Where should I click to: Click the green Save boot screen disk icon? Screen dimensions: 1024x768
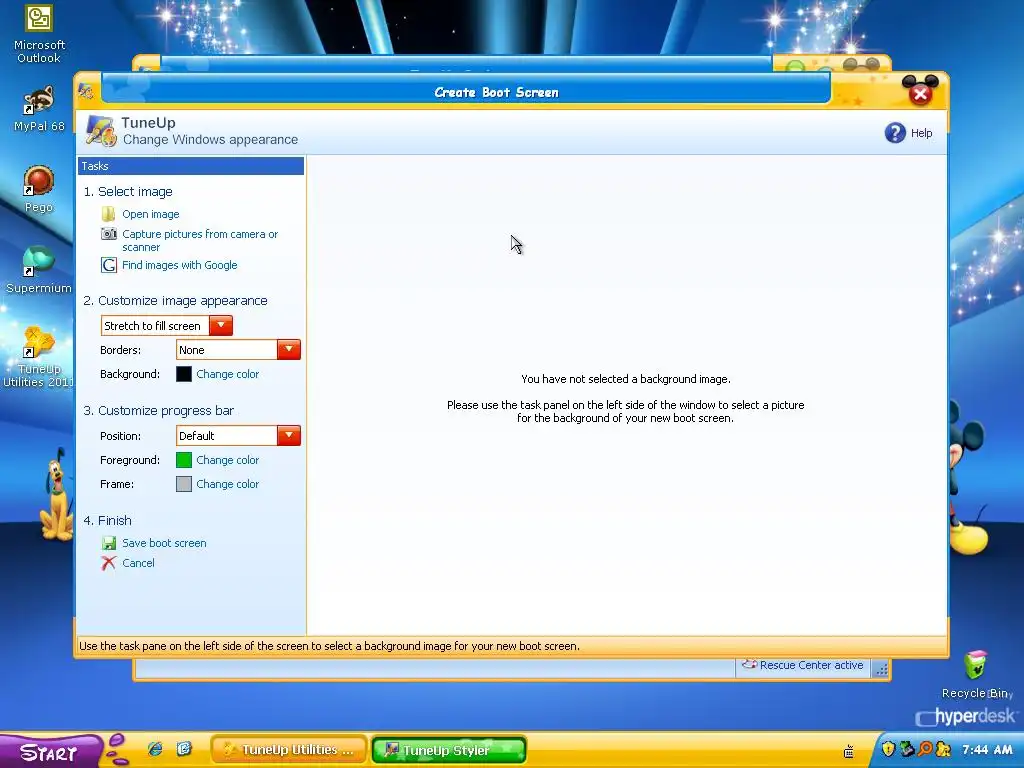(x=108, y=543)
